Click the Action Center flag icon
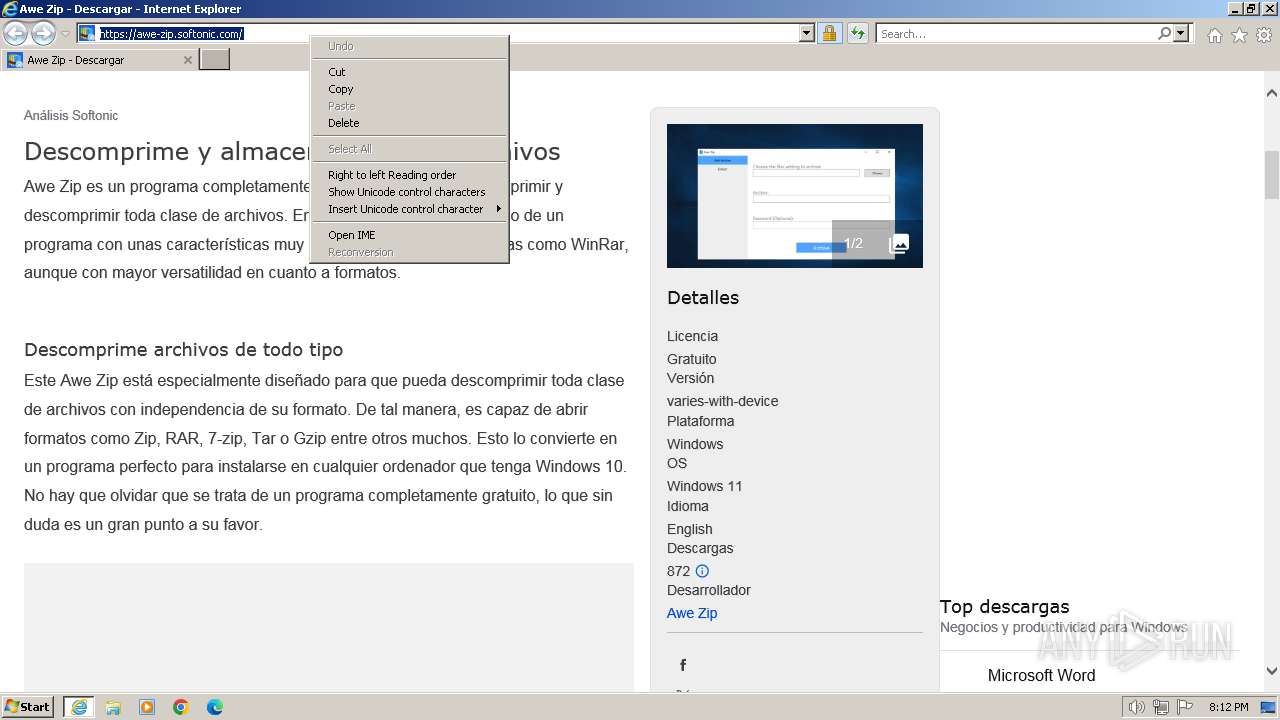Screen dimensions: 1280x720 [1184, 707]
